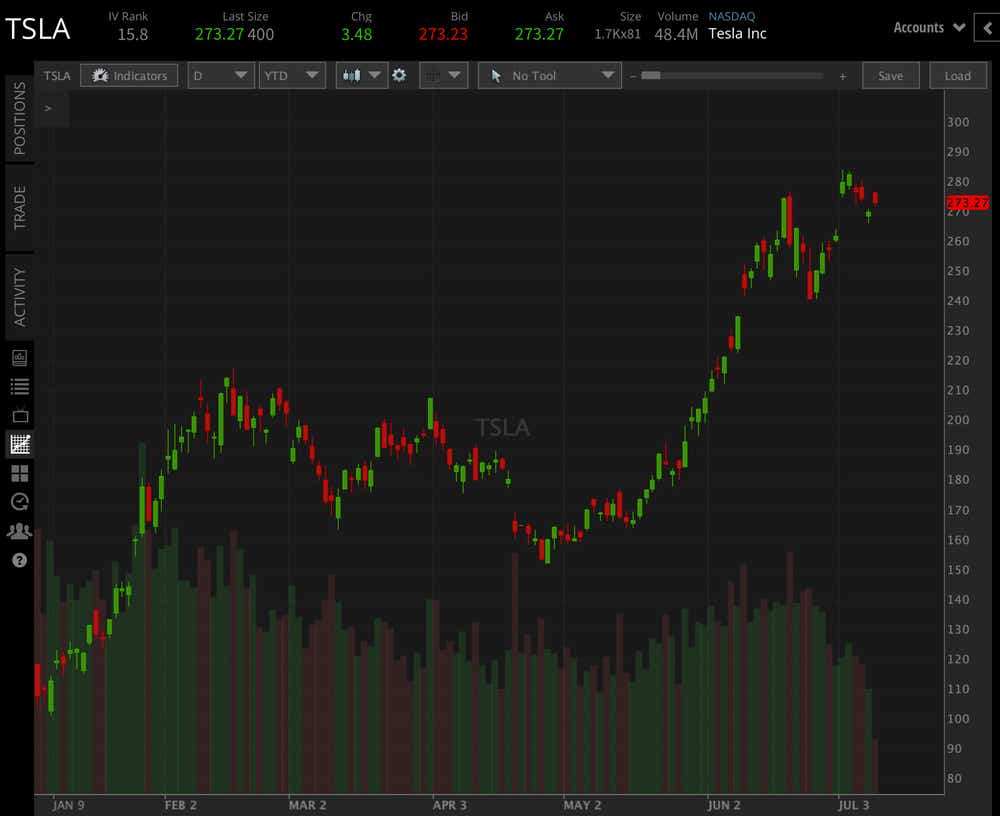Open the Indicators studies menu

(129, 75)
